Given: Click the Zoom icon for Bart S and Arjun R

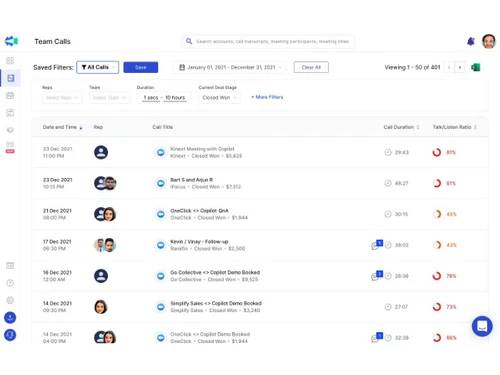Looking at the screenshot, I should pos(161,183).
